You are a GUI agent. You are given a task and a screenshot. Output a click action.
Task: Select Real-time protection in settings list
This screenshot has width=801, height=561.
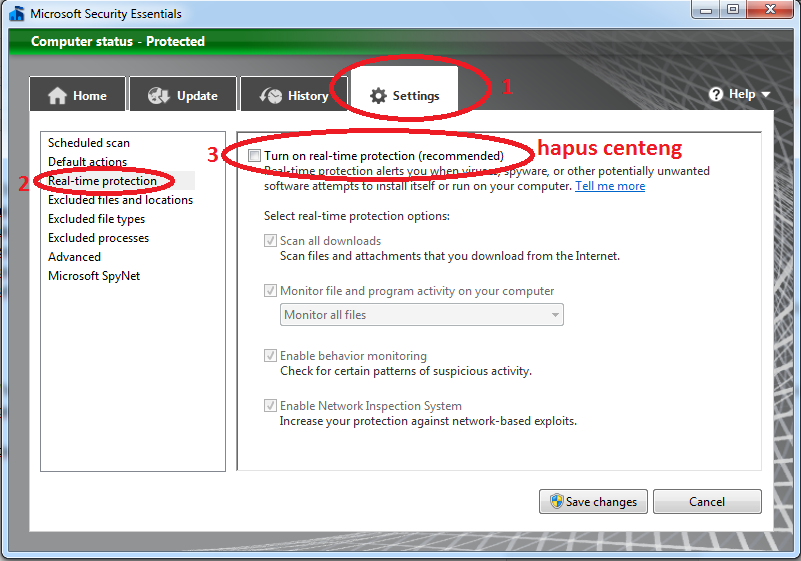click(102, 180)
